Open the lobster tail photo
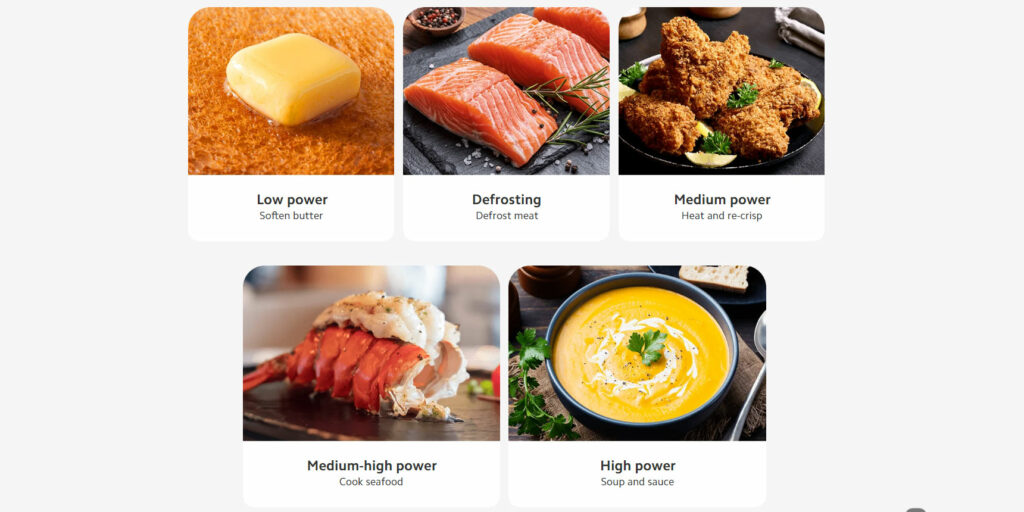 point(371,353)
